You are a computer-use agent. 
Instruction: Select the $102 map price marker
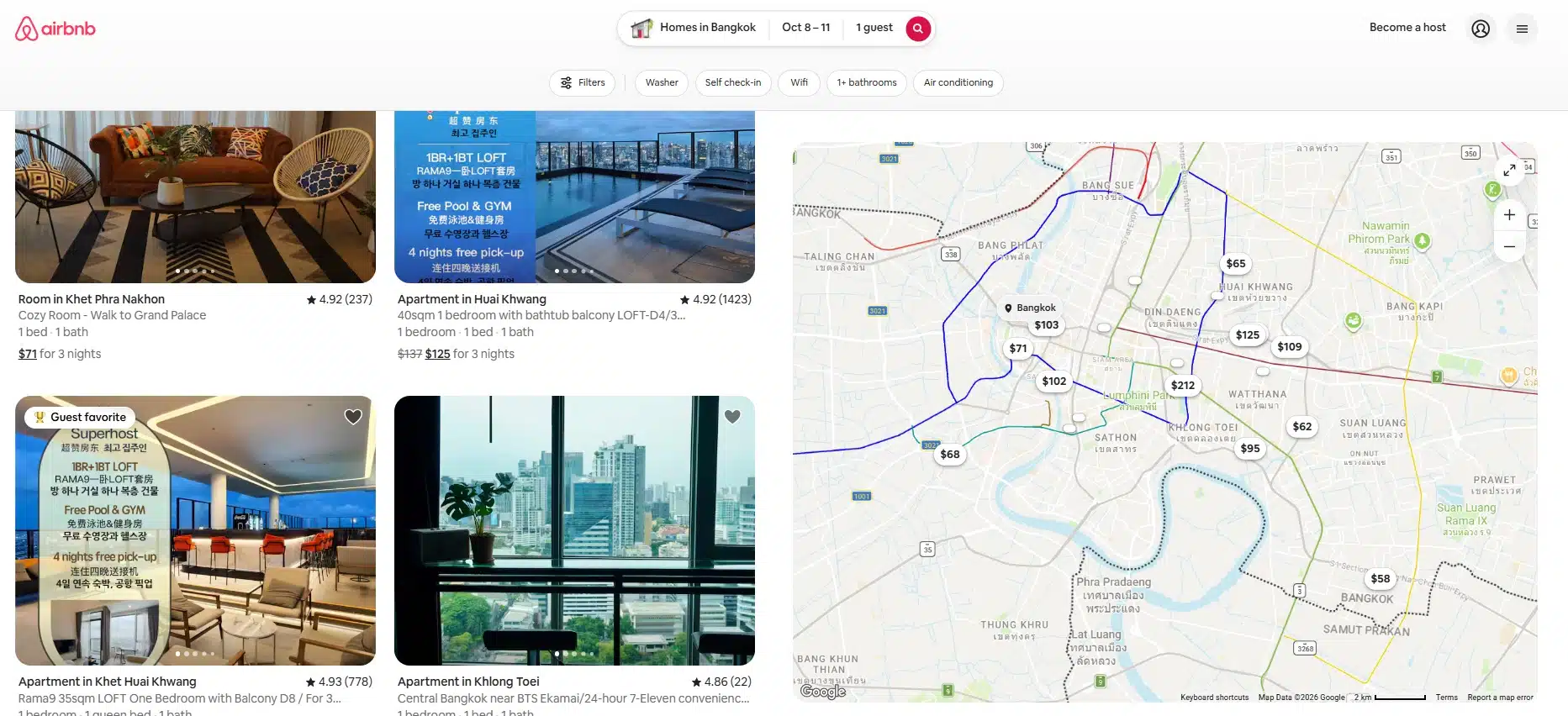tap(1054, 382)
